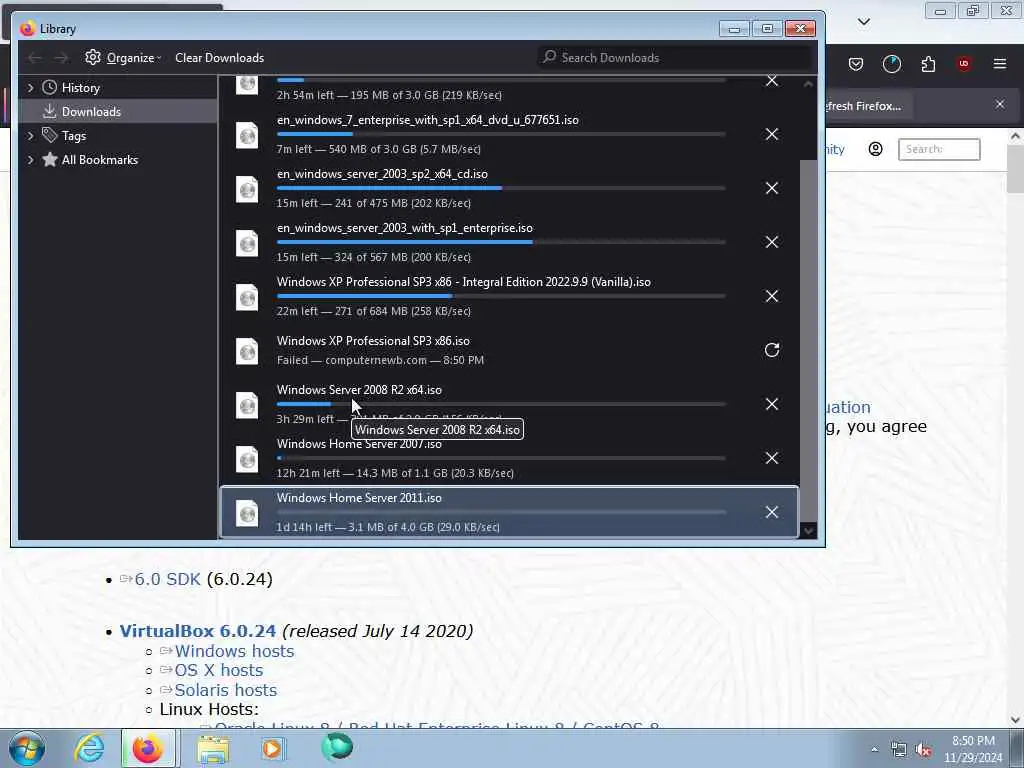Open the VirtualBox 6.0.24 link
The height and width of the screenshot is (768, 1024).
198,632
